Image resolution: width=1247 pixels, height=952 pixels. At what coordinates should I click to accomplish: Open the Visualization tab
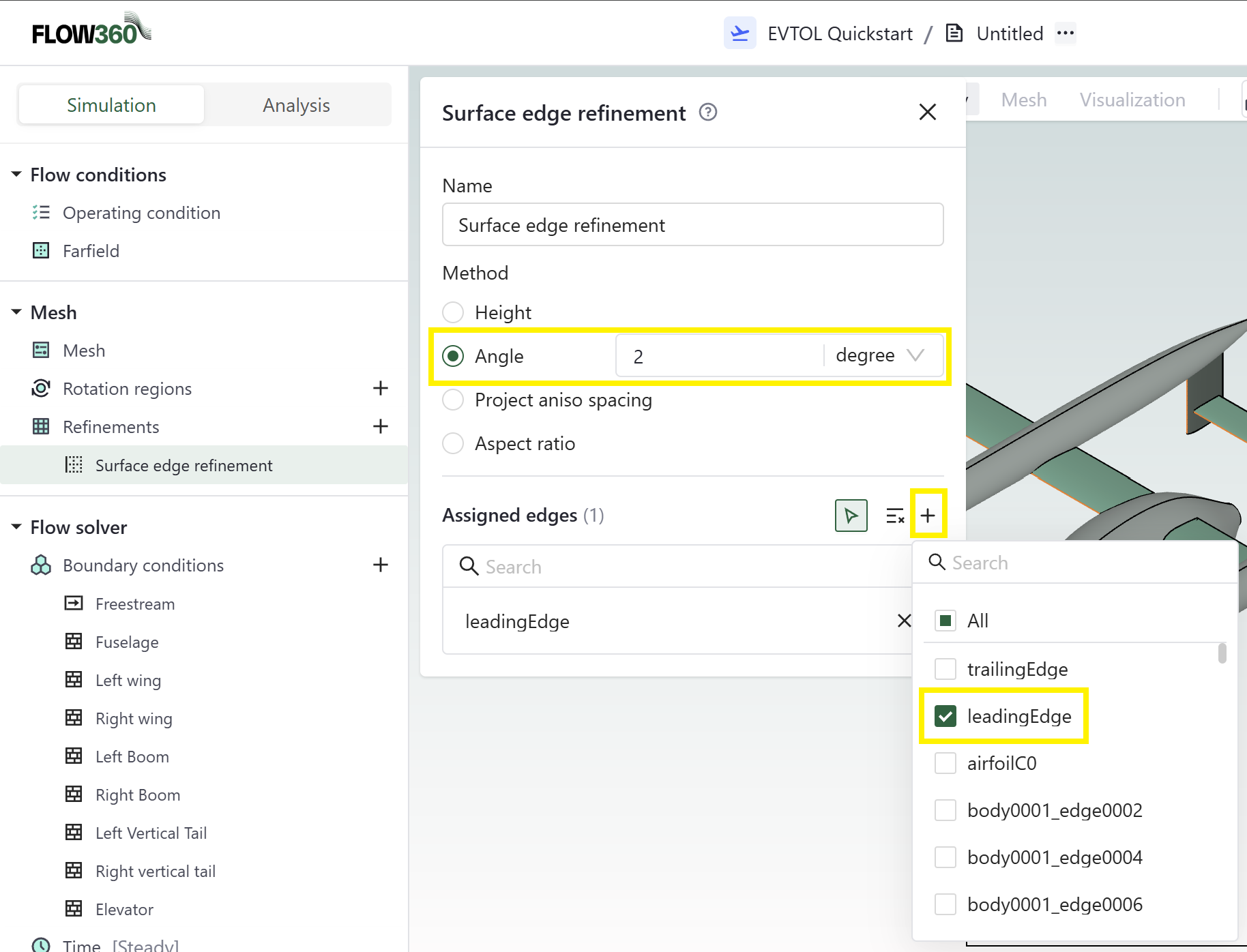1132,100
